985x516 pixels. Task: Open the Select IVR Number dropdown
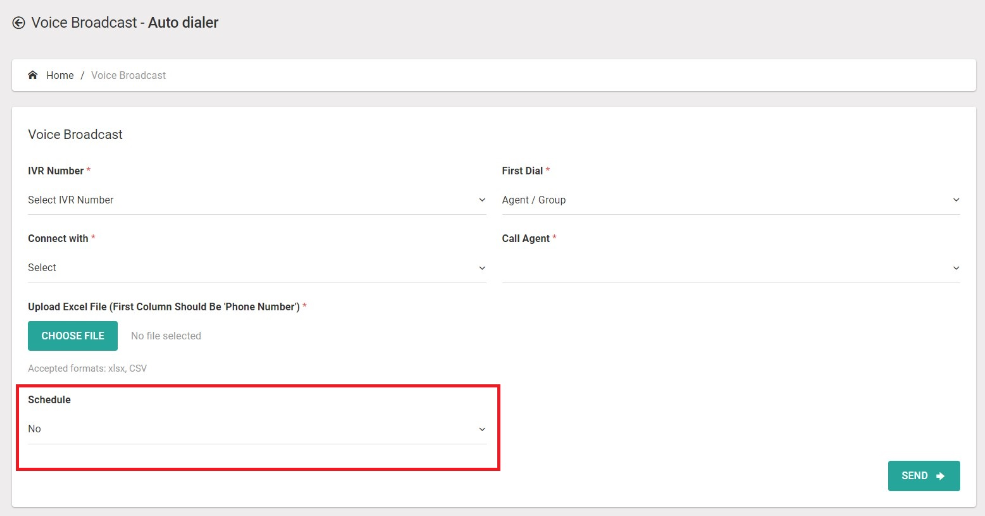[257, 200]
